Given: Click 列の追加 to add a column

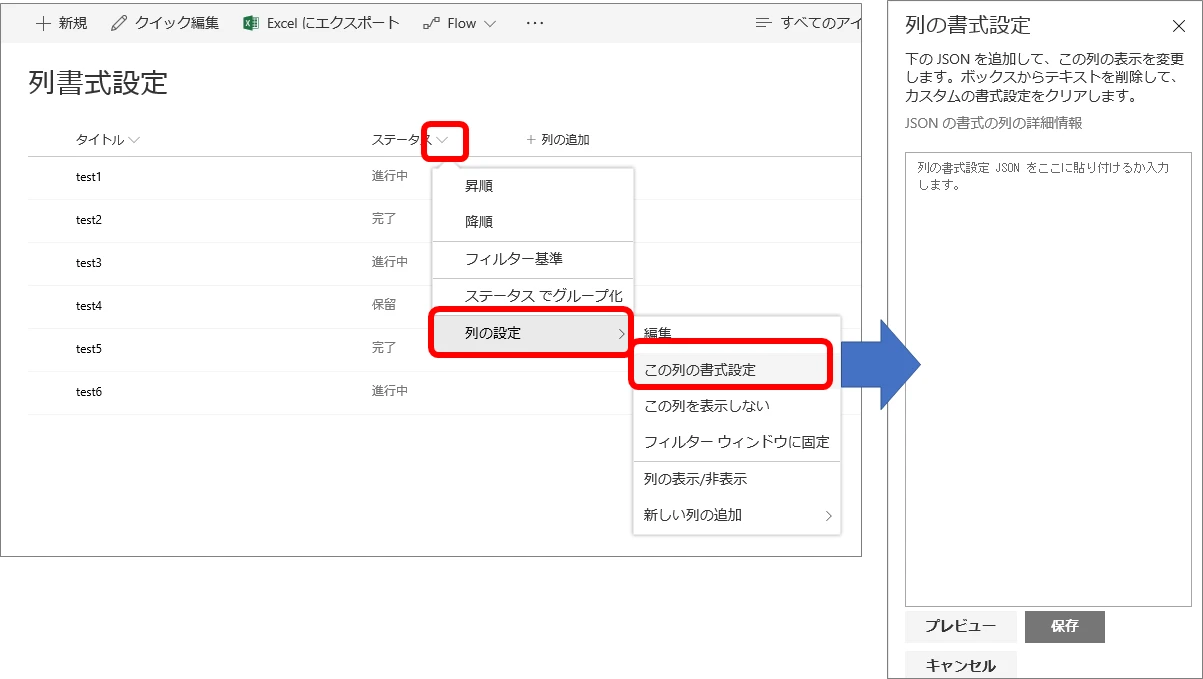Looking at the screenshot, I should (x=558, y=140).
